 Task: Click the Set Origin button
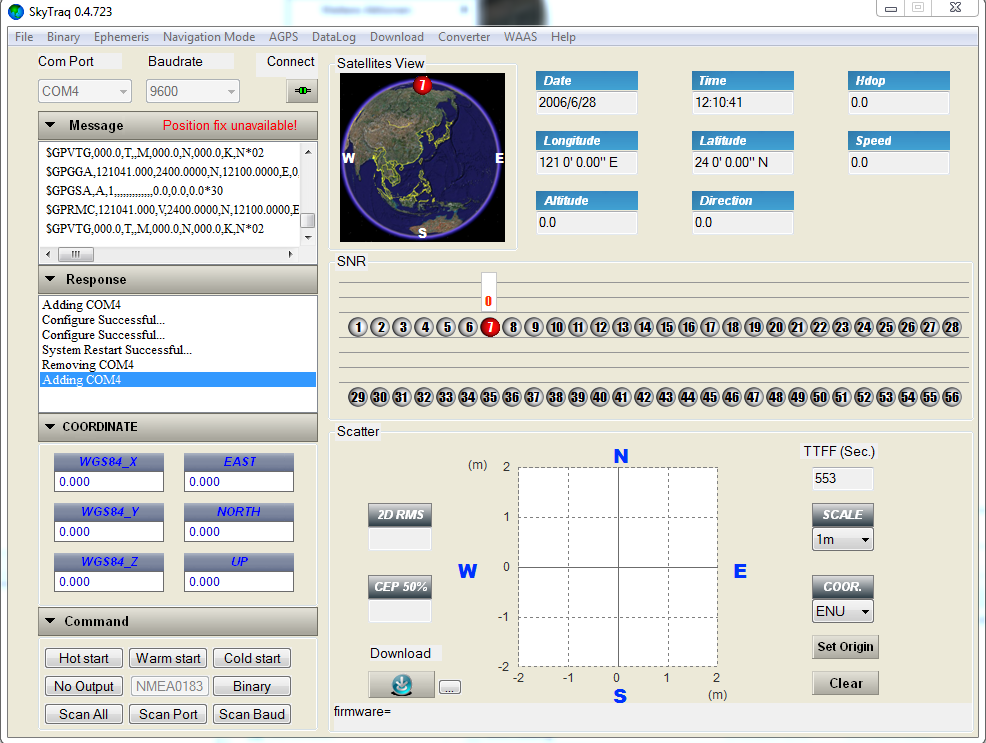pos(845,647)
